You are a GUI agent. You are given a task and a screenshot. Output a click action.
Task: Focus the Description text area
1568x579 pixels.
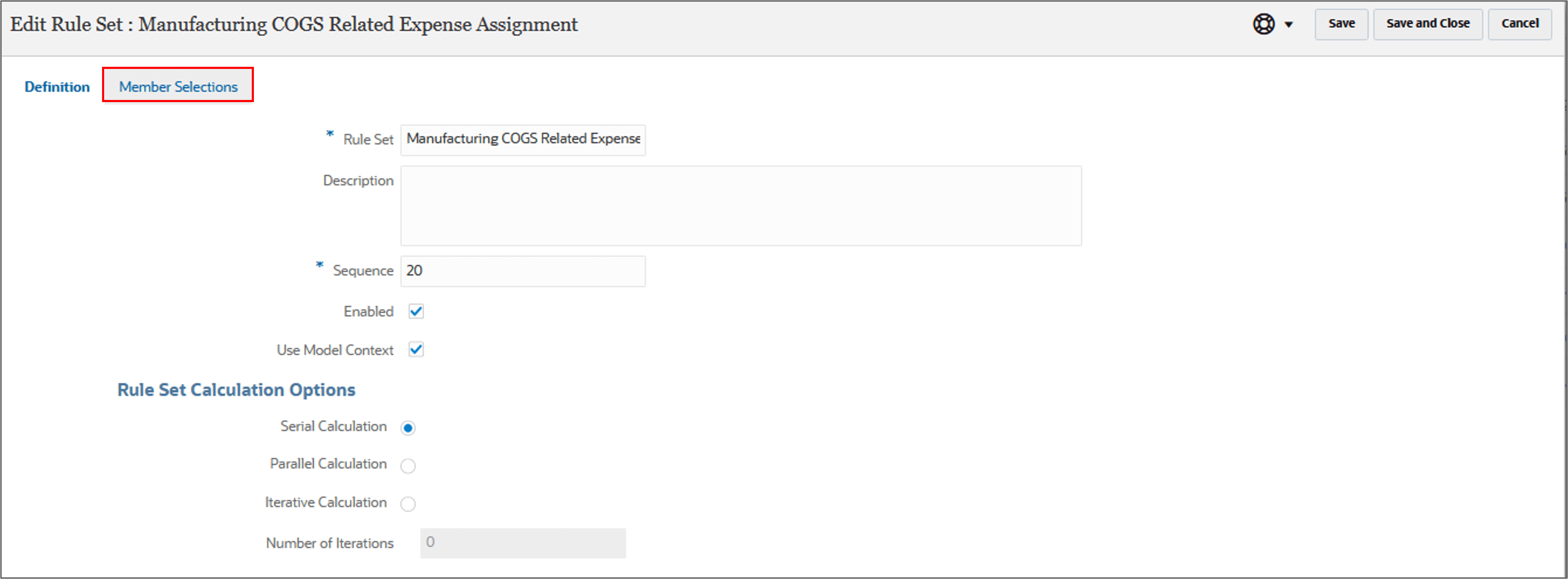coord(740,206)
